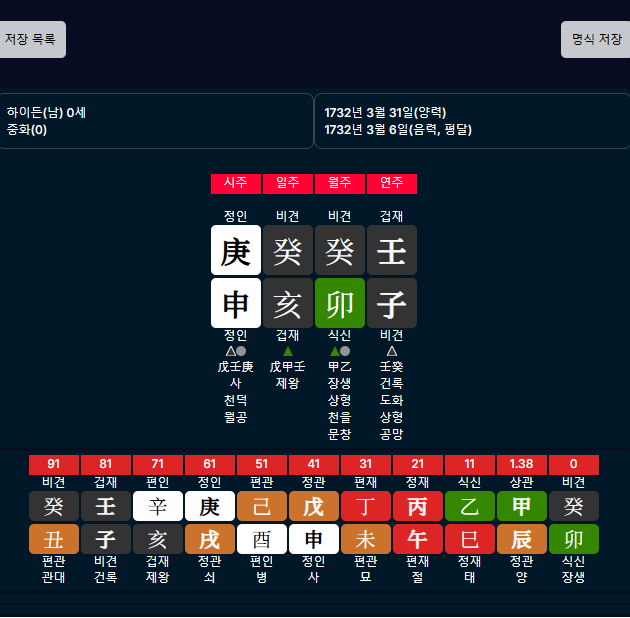Screen dimensions: 630x618
Task: Click the white 辛 stem tile
Action: 158,506
